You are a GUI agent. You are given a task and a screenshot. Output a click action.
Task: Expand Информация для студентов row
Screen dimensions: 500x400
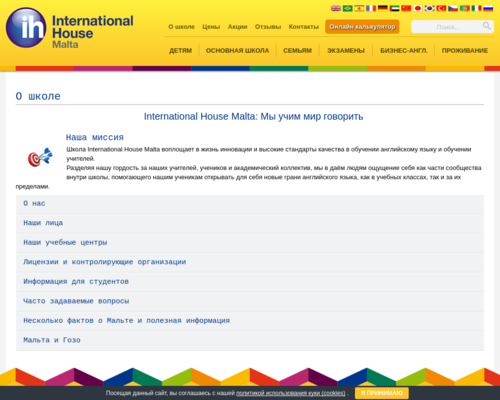[x=250, y=282]
